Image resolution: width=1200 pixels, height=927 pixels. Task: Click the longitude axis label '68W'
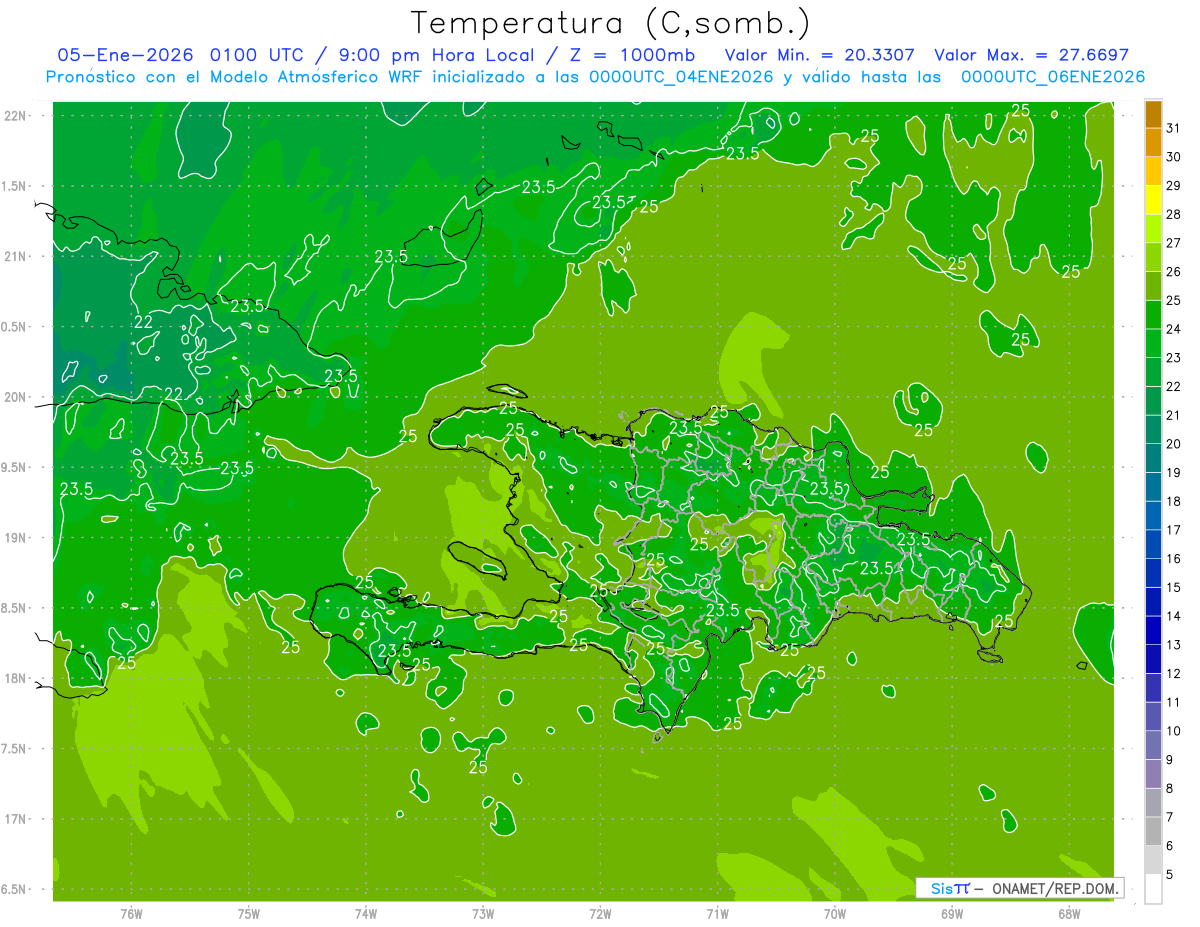pos(1069,913)
